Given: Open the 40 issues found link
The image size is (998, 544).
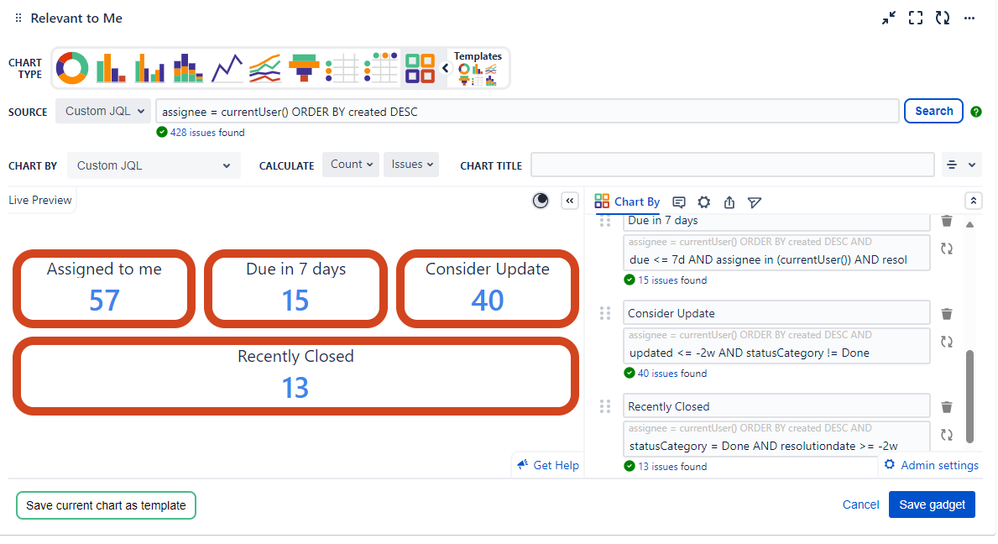Looking at the screenshot, I should [659, 373].
